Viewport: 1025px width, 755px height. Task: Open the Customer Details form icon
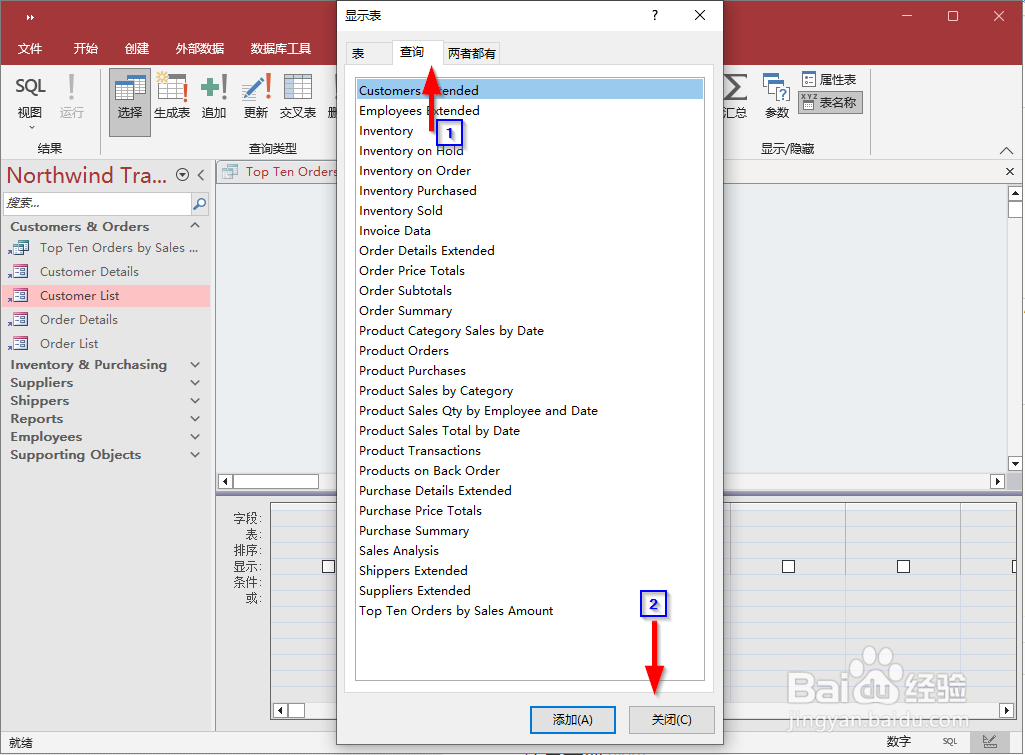(x=20, y=271)
